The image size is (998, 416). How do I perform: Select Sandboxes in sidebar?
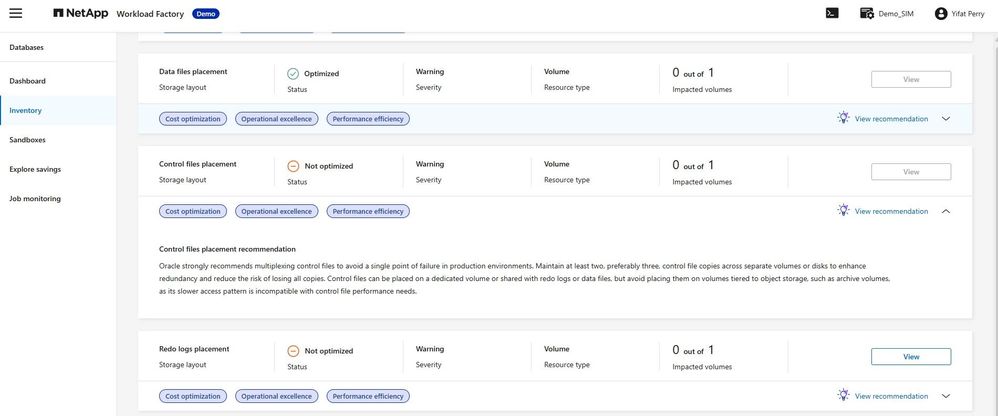[28, 140]
